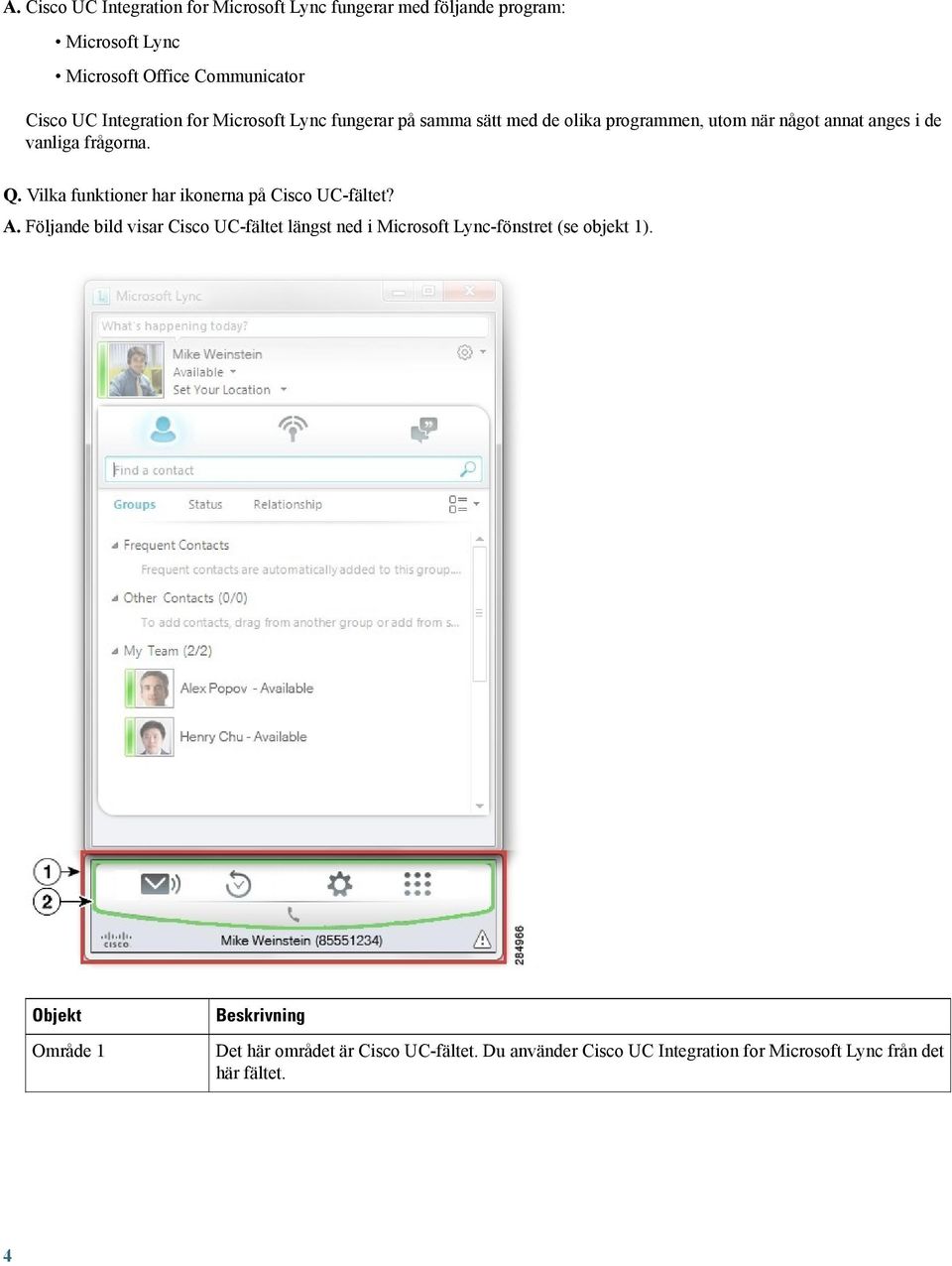Screen dimensions: 952x1266
Task: Open the call history clock icon
Action: point(238,883)
